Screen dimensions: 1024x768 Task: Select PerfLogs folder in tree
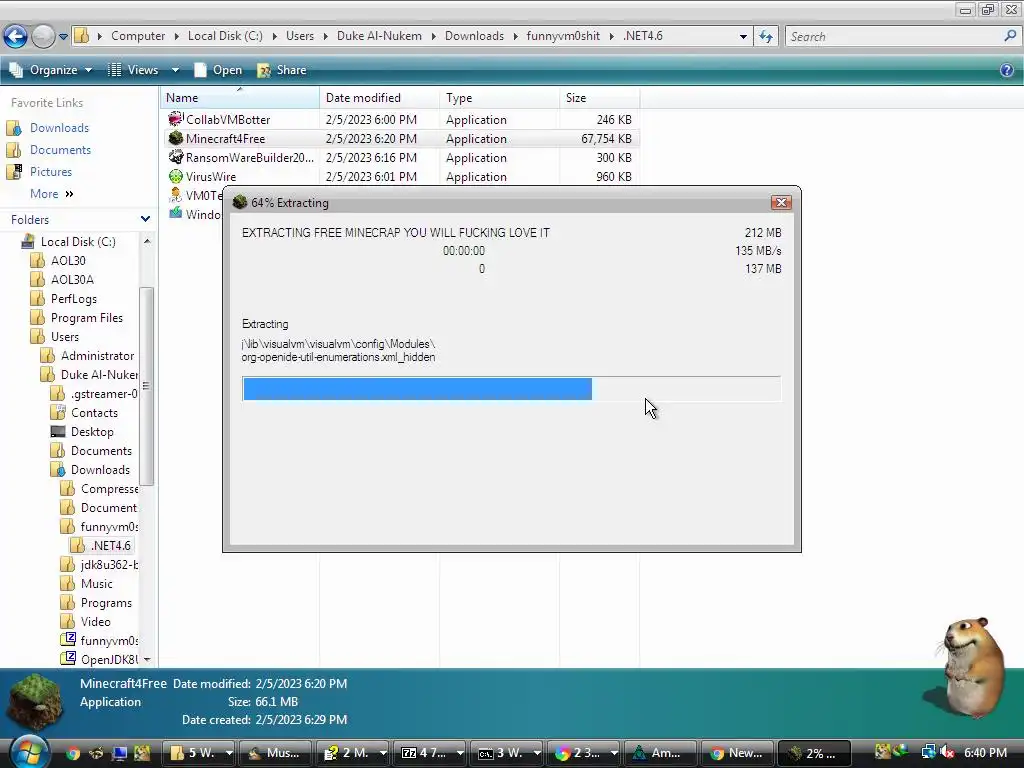coord(74,298)
